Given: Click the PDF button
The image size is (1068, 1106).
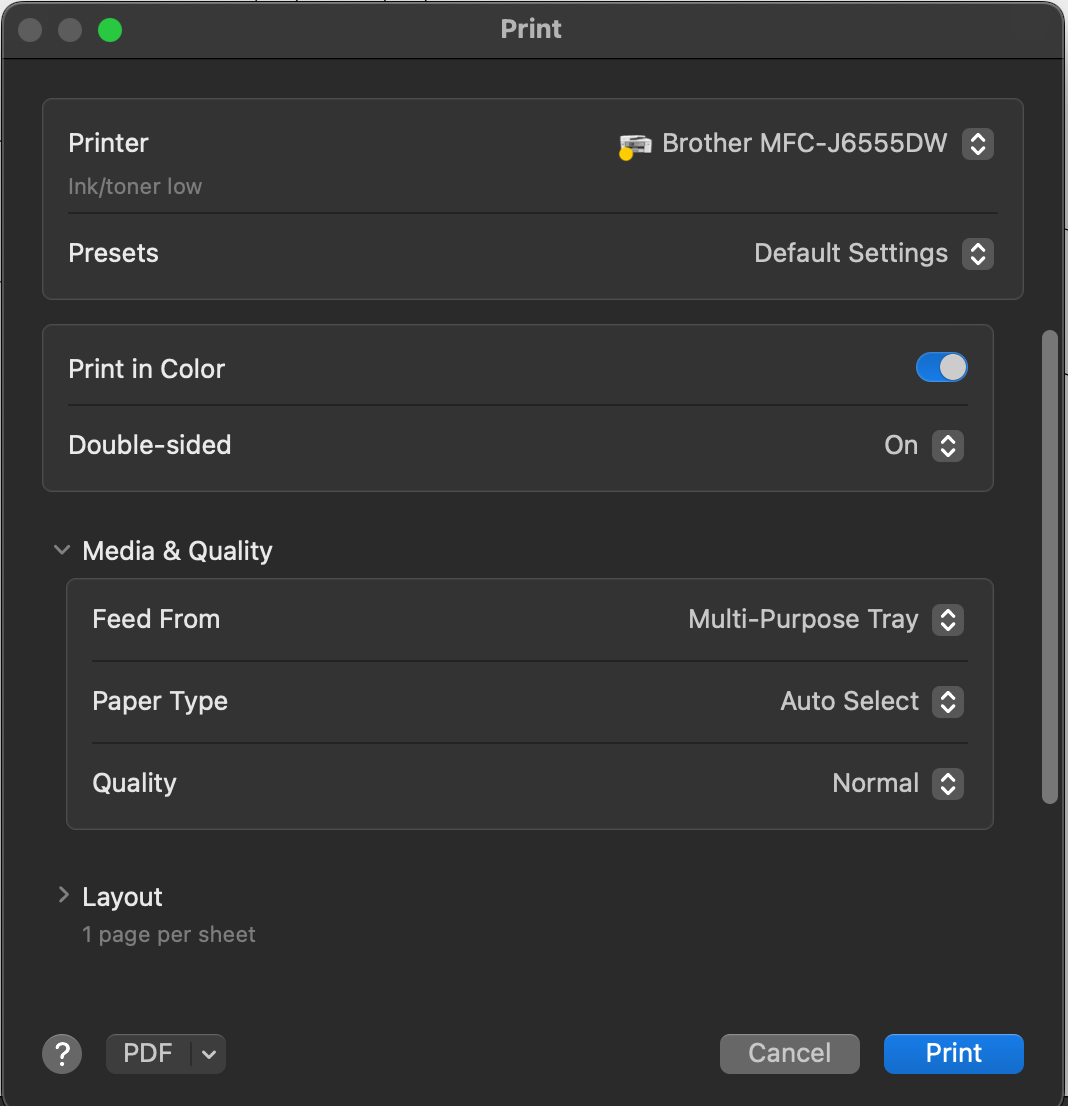Looking at the screenshot, I should click(x=148, y=1054).
